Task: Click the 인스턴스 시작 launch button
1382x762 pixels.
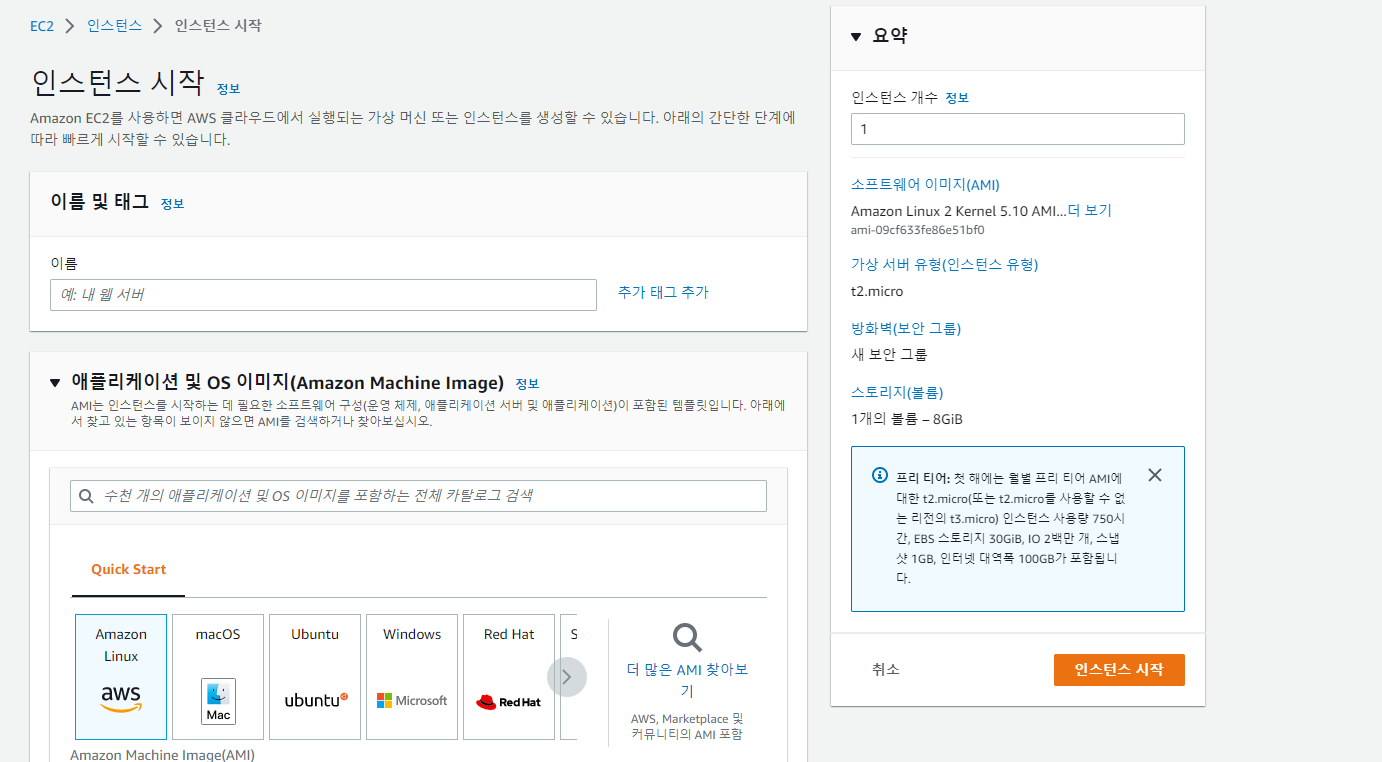Action: [x=1119, y=670]
